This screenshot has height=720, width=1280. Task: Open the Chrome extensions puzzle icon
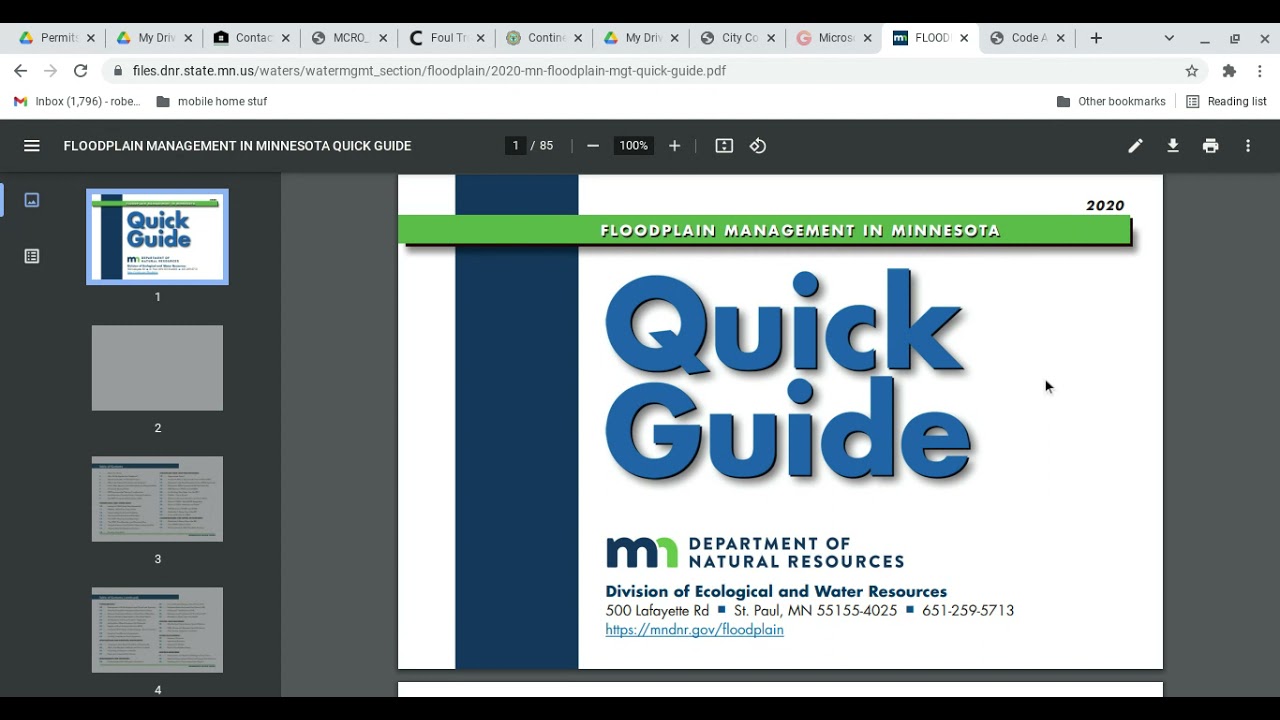click(1229, 71)
